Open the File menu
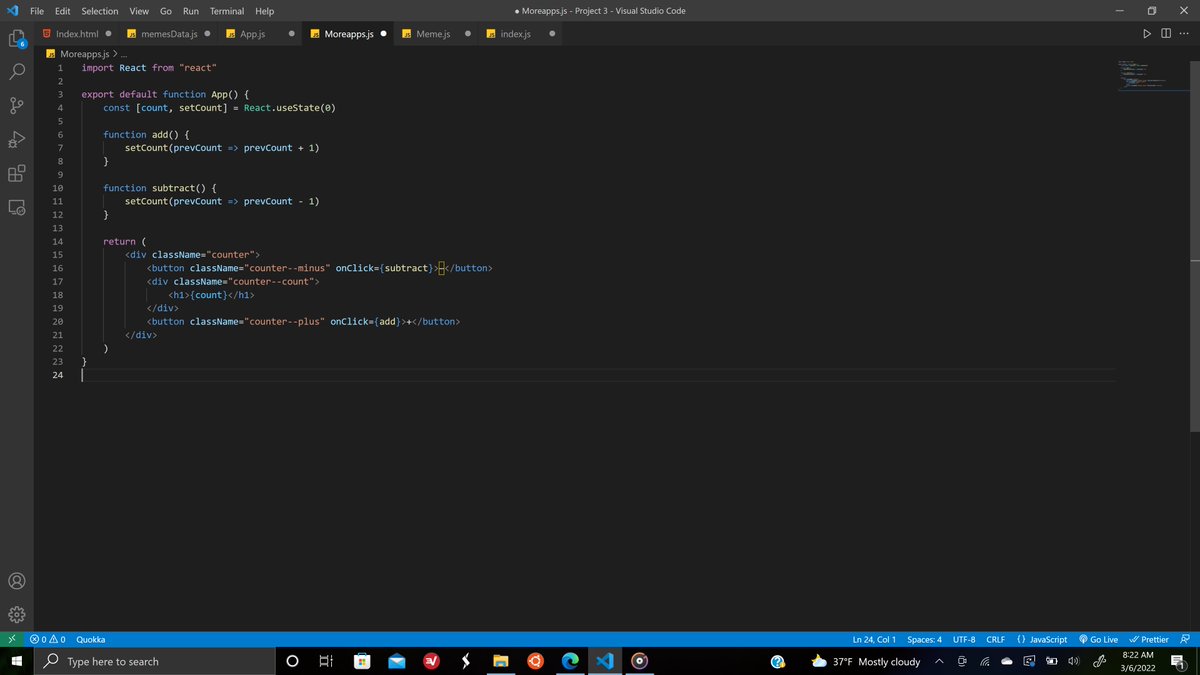The width and height of the screenshot is (1200, 675). [37, 10]
